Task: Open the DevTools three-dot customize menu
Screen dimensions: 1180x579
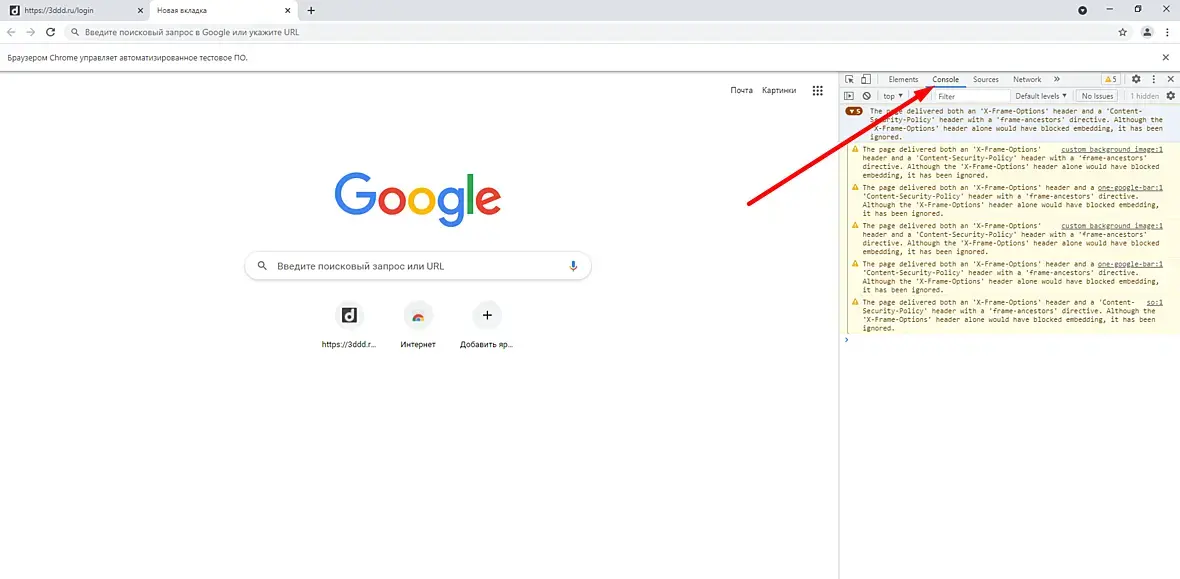Action: 1154,79
